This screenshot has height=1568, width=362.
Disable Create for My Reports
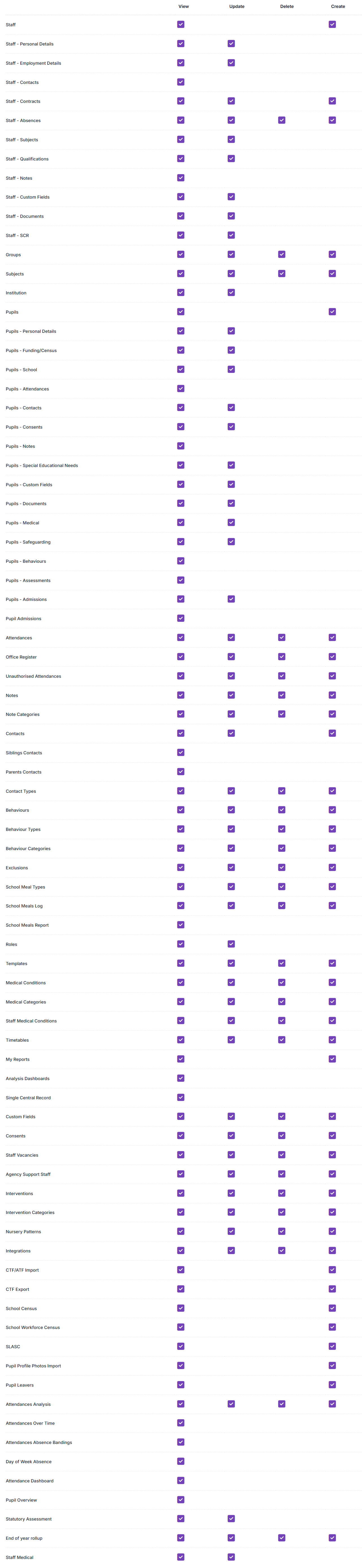[x=332, y=1059]
